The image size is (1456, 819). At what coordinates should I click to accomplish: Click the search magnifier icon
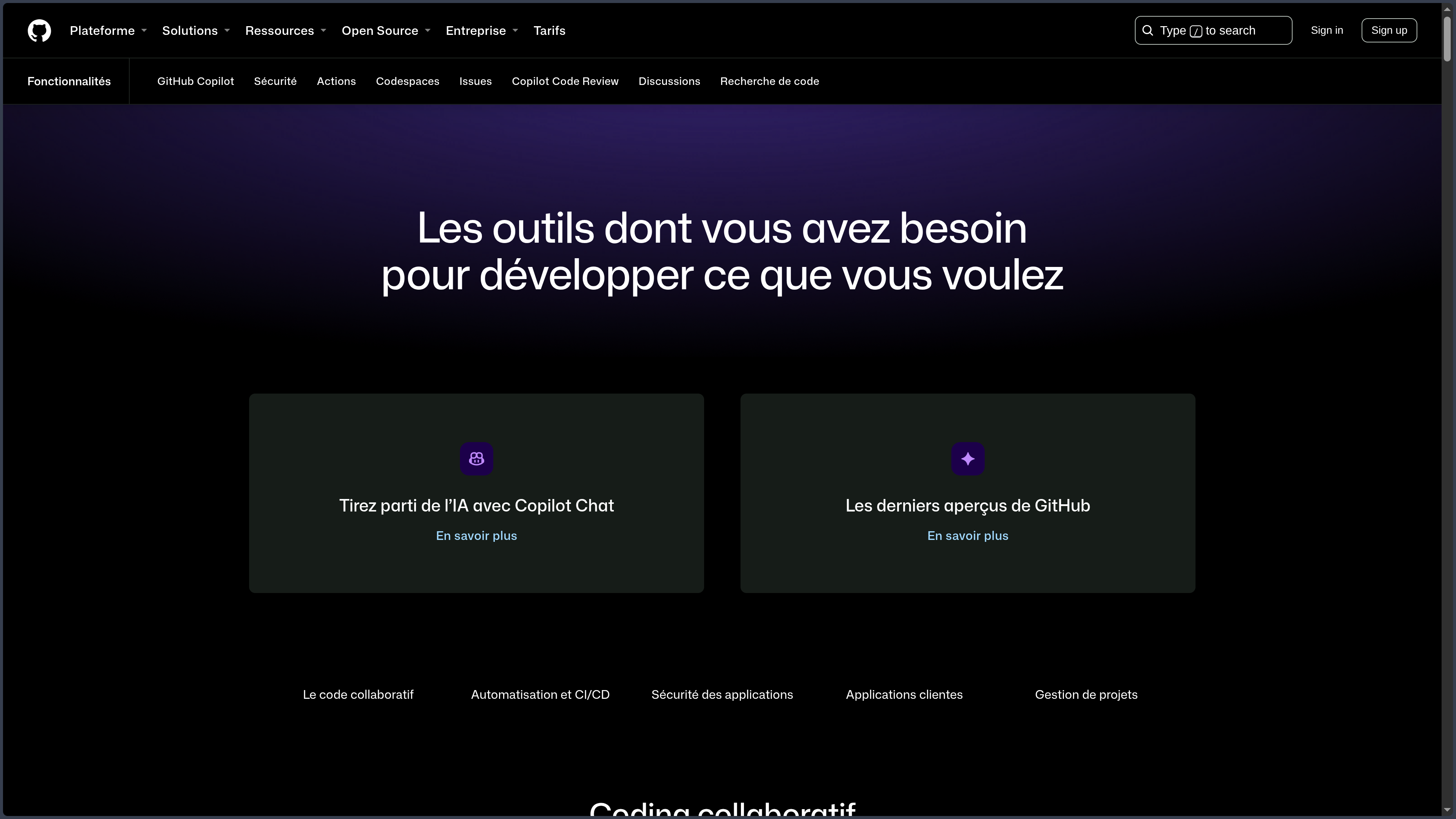pos(1147,30)
